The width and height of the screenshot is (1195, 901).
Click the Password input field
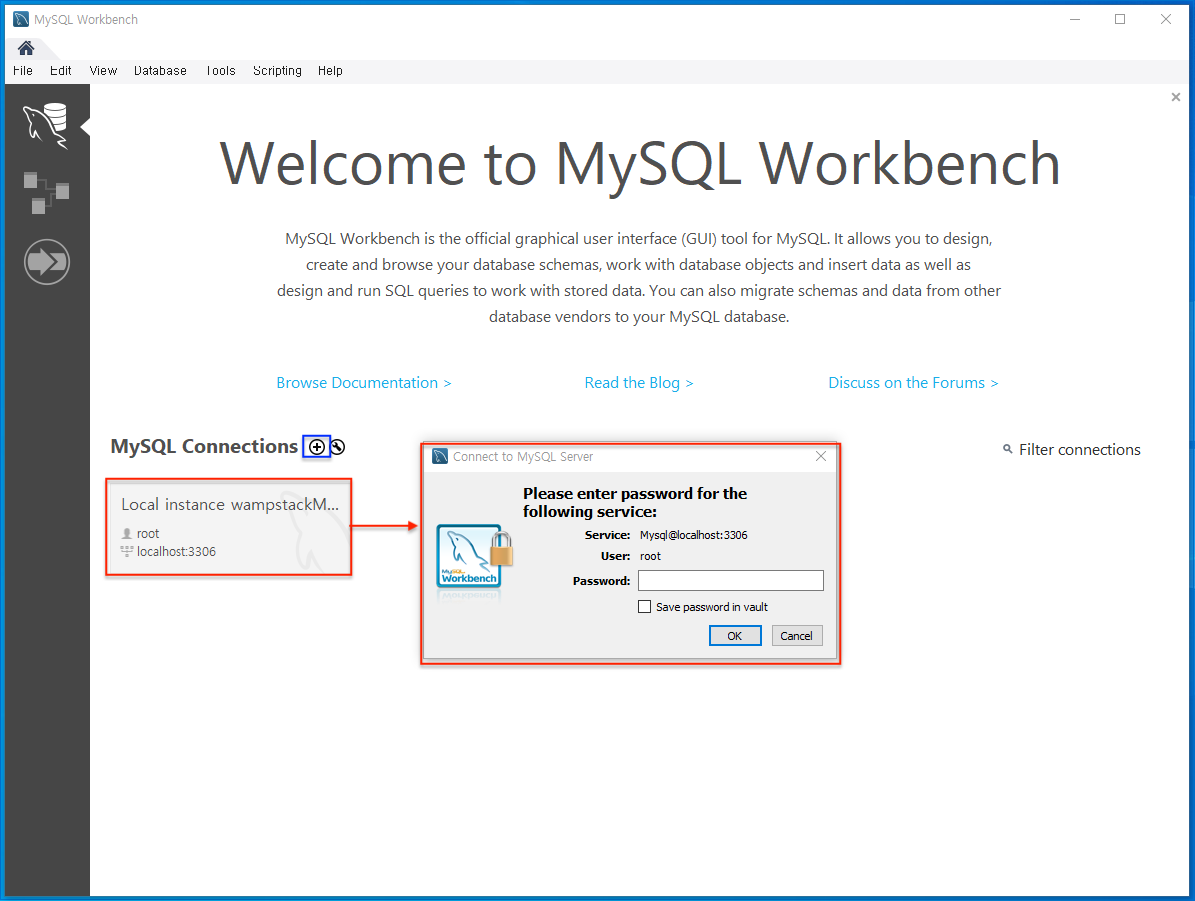click(730, 581)
